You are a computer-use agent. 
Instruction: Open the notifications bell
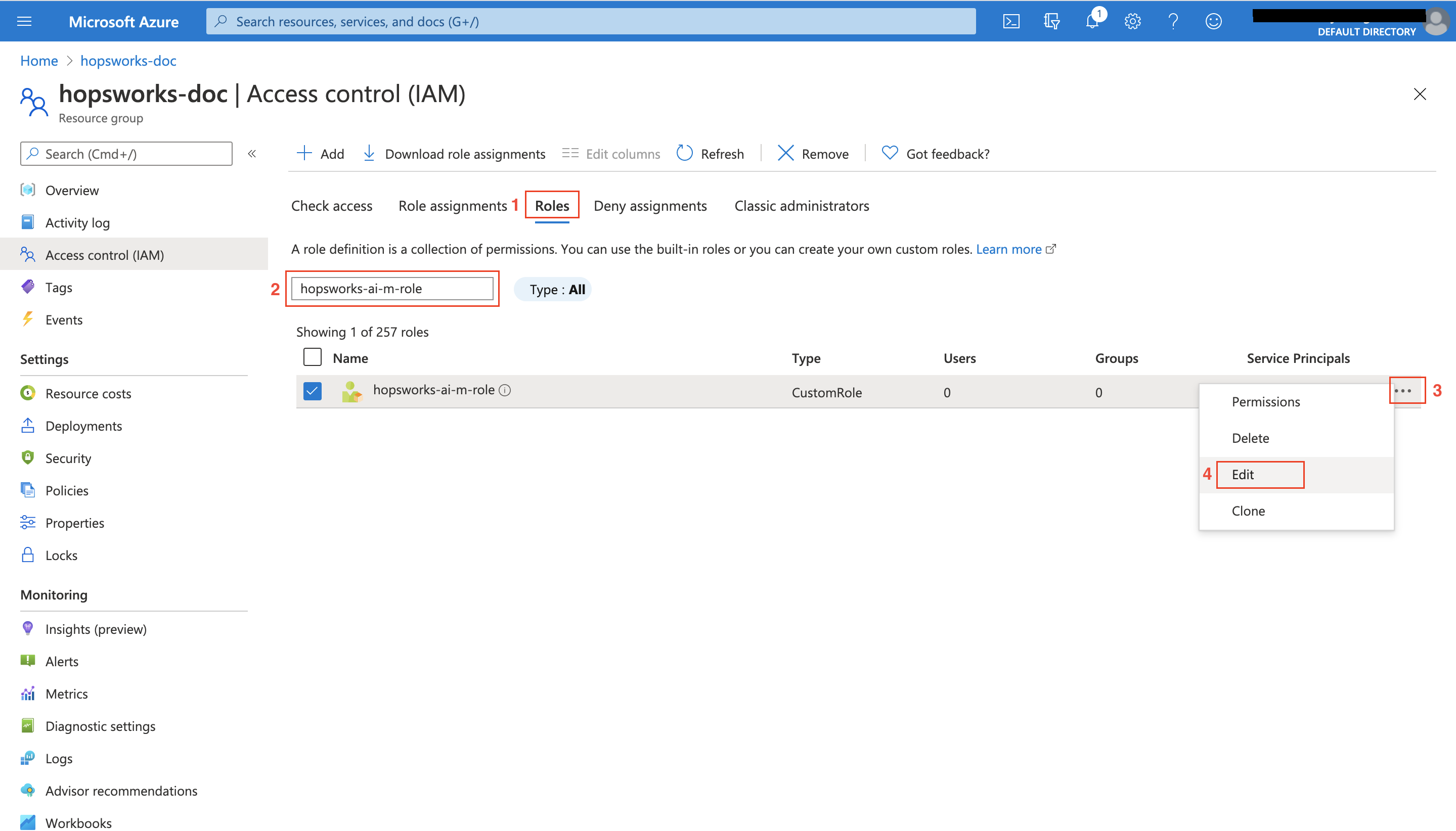(1092, 22)
